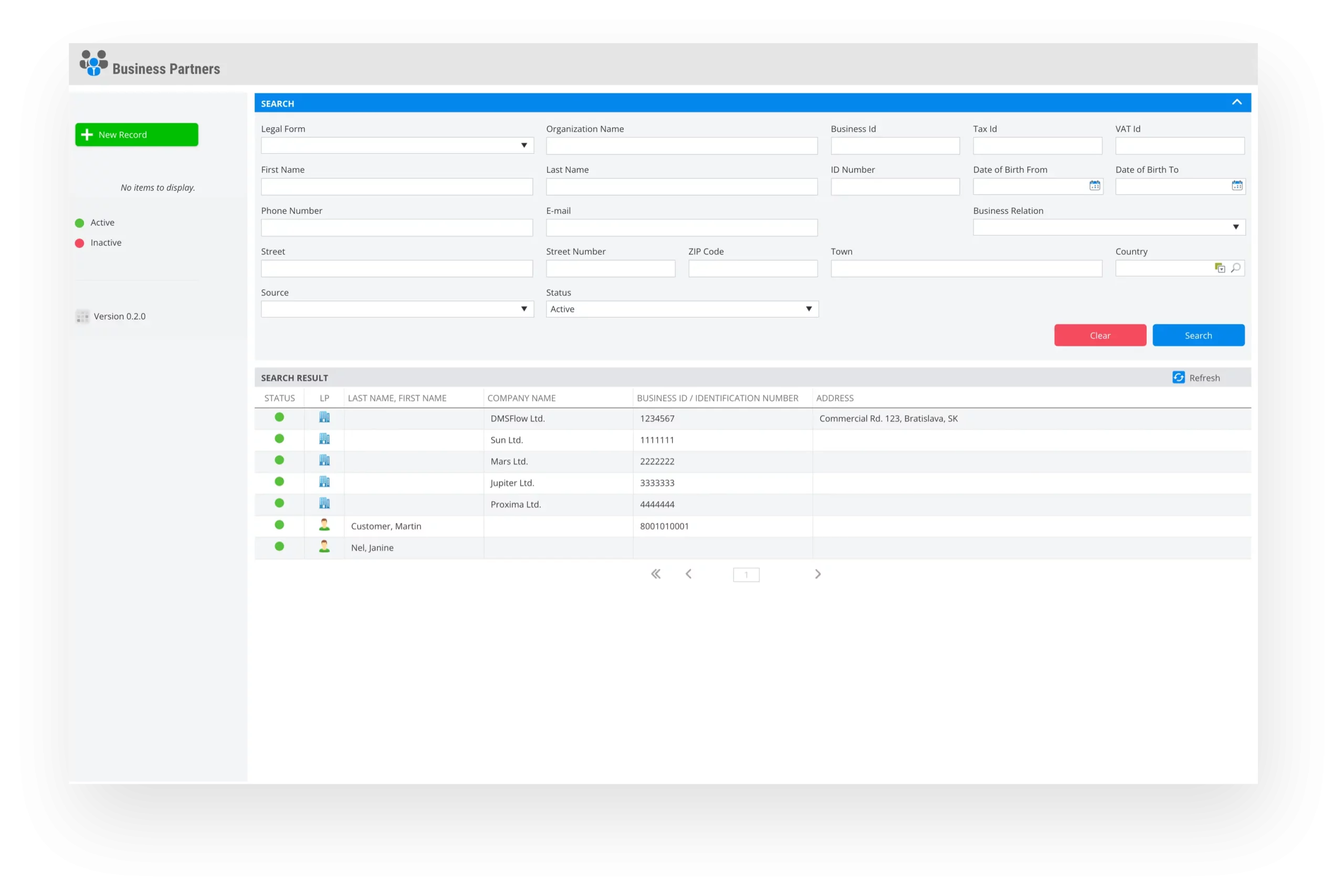The width and height of the screenshot is (1344, 896).
Task: Click the ZIP Code input field
Action: [x=753, y=269]
